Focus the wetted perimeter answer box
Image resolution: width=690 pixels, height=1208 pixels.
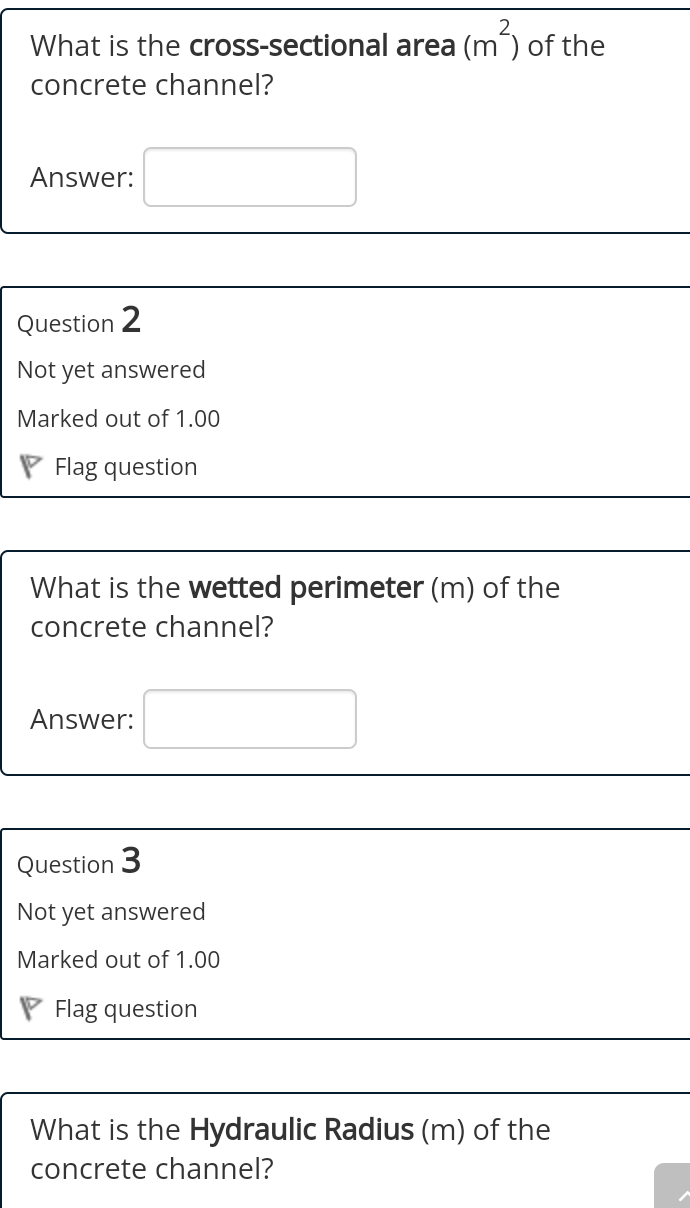point(250,719)
